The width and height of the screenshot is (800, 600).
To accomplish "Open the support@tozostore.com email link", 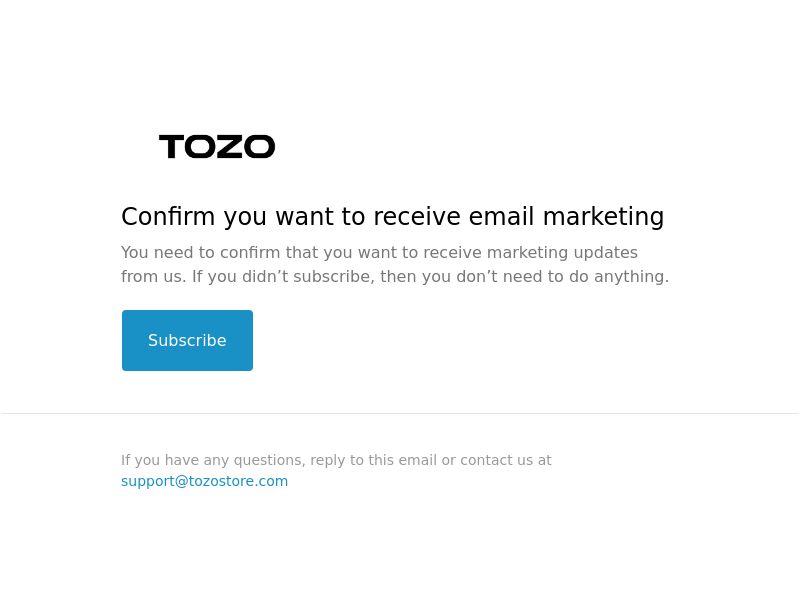I will point(205,481).
